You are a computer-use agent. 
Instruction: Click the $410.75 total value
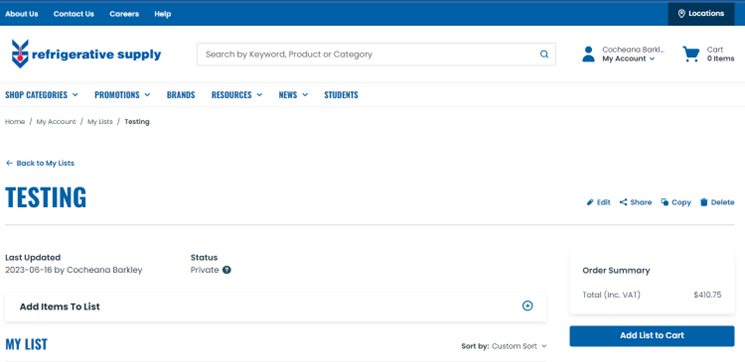[707, 295]
